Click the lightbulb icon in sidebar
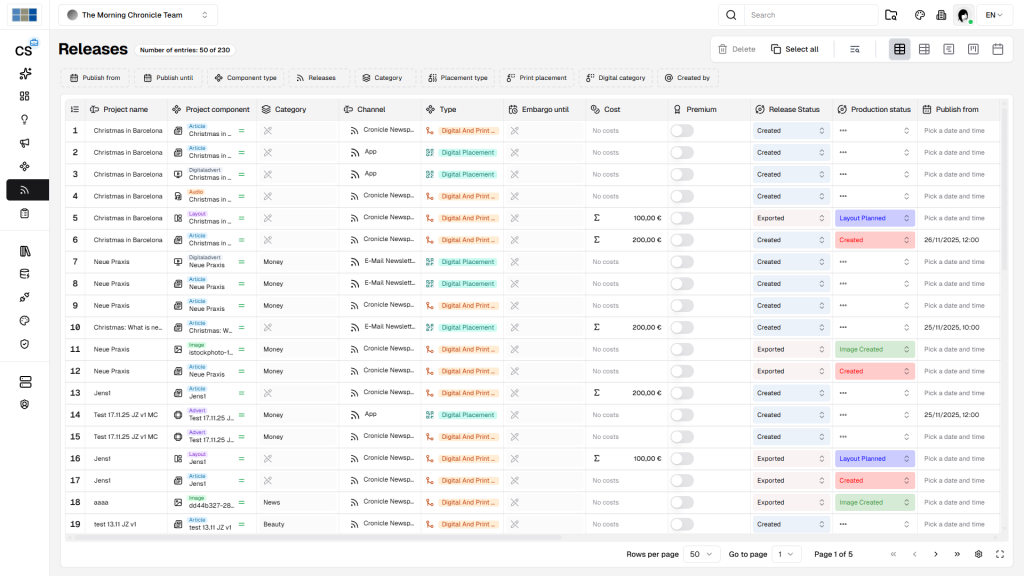Screen dimensions: 1024x576 tap(25, 119)
